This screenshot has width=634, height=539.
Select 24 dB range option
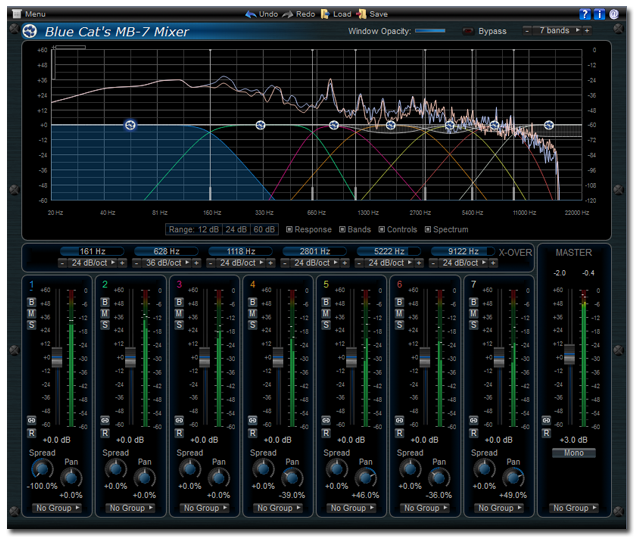236,230
